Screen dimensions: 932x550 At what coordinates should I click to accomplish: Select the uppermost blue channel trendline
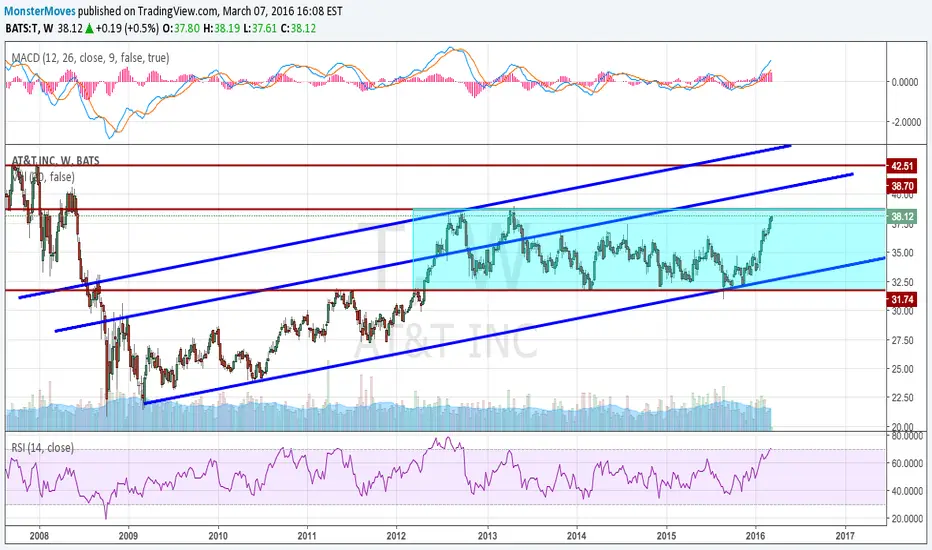(405, 221)
